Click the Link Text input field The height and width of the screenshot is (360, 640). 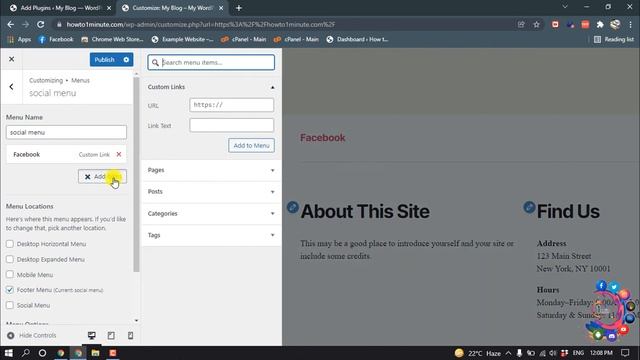231,125
